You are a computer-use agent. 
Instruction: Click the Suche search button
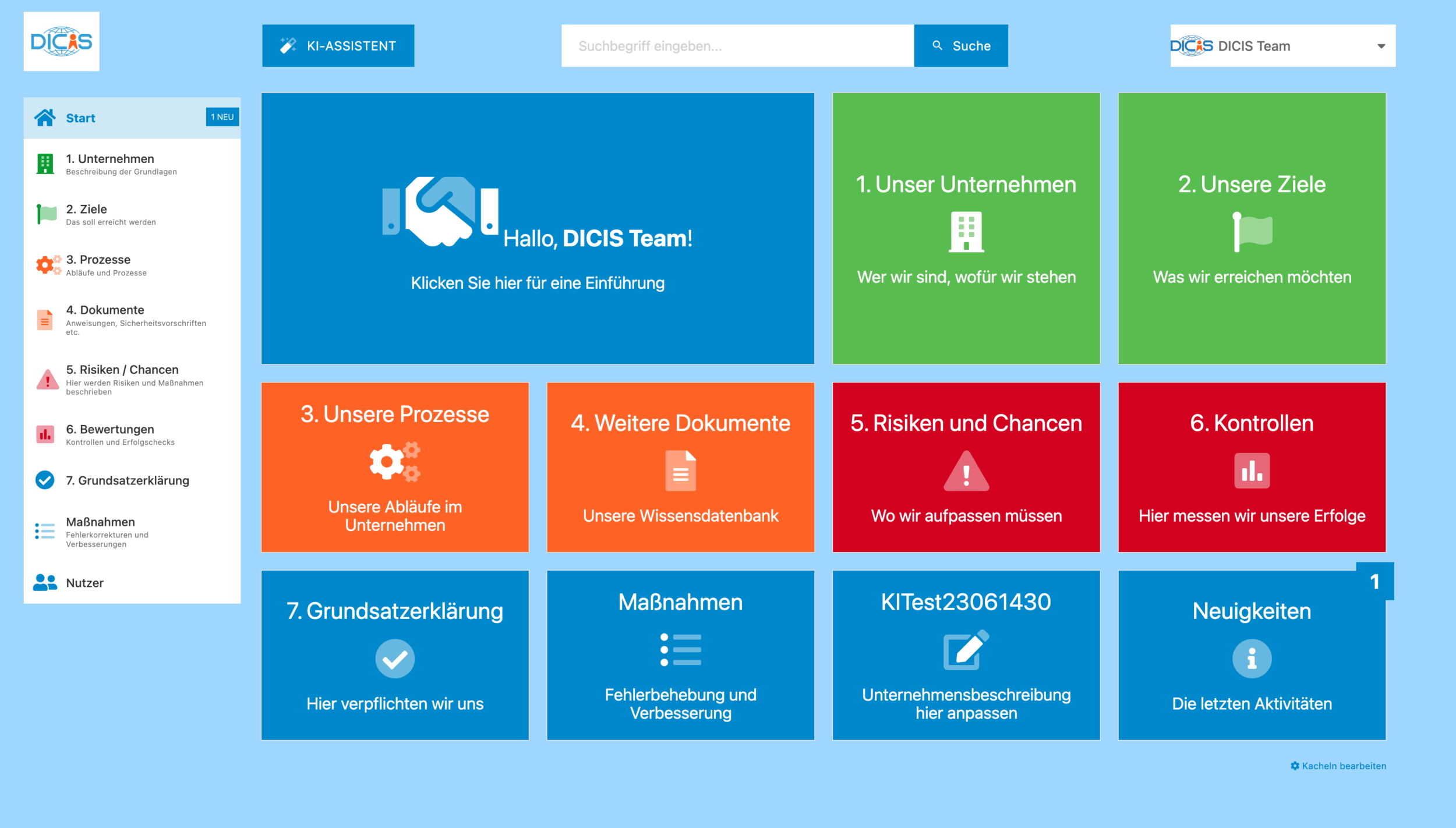click(x=961, y=45)
